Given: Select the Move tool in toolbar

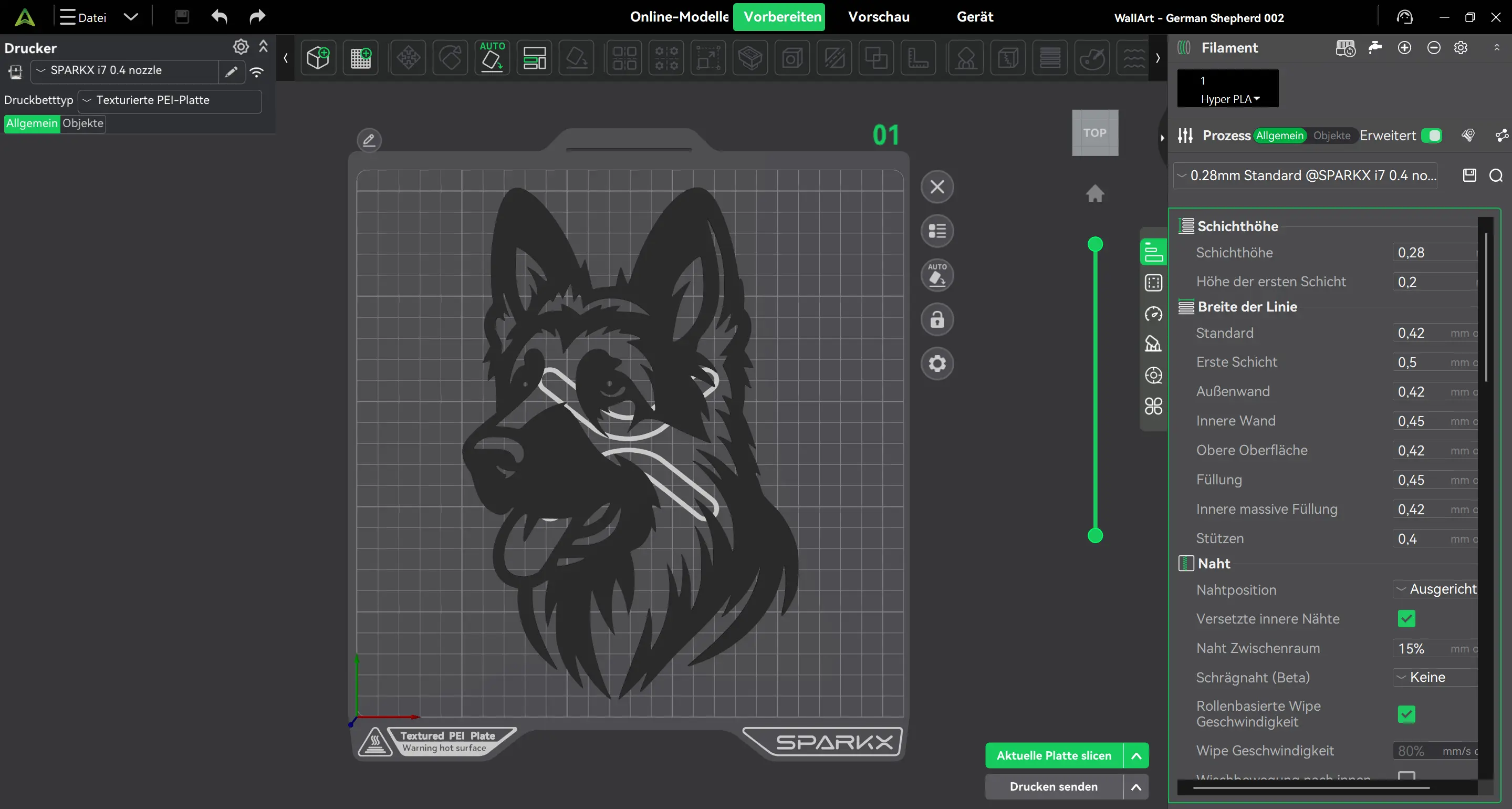Looking at the screenshot, I should coord(408,58).
